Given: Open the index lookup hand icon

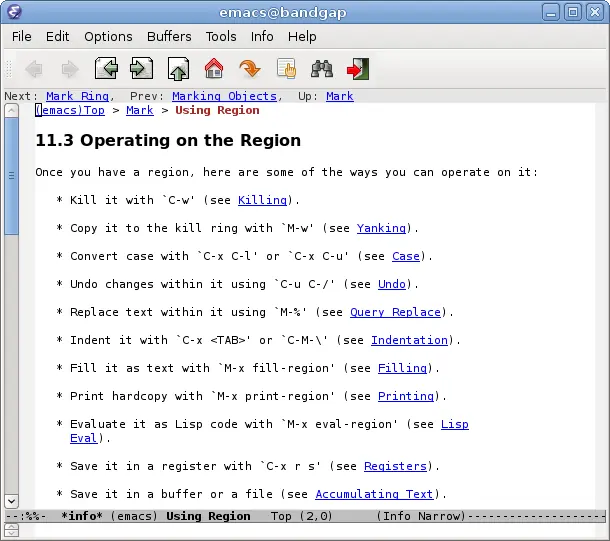Looking at the screenshot, I should tap(286, 69).
